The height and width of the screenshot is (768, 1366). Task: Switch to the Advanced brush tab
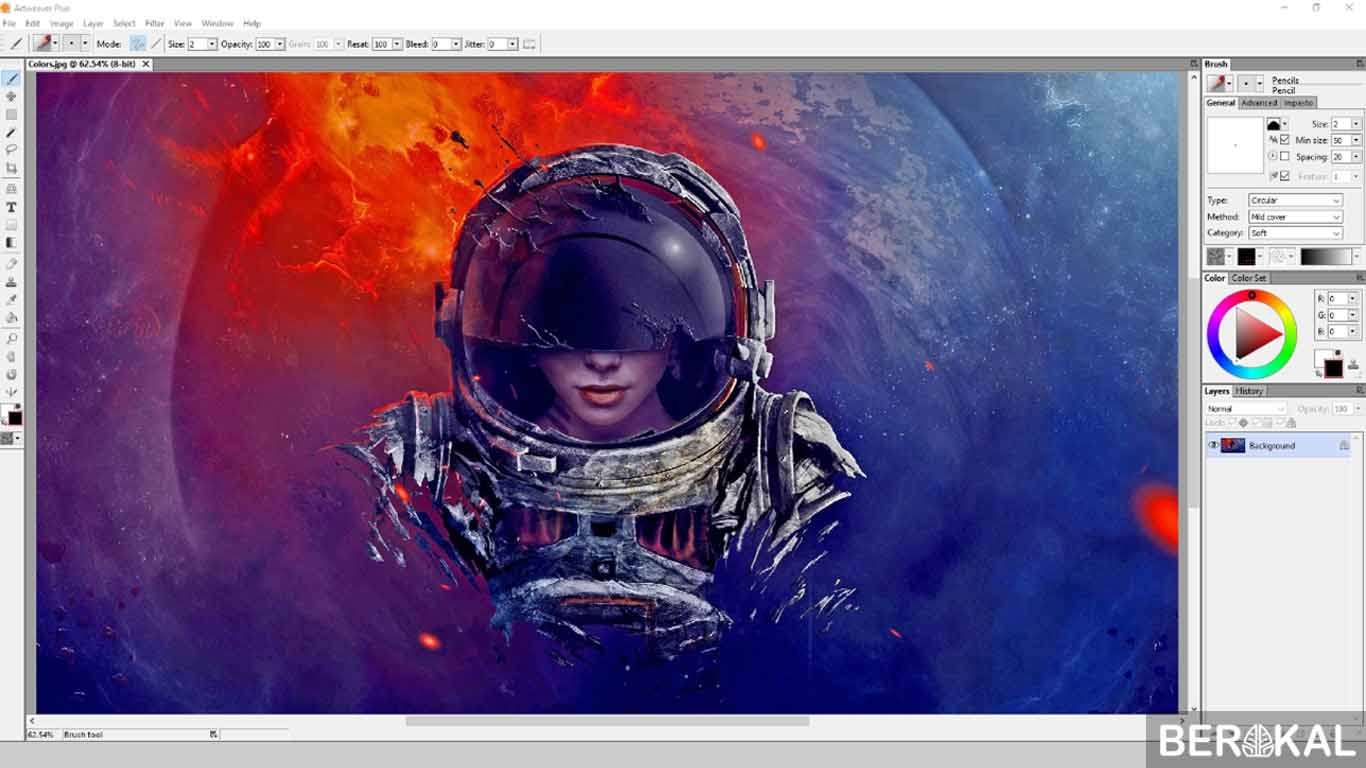pyautogui.click(x=1259, y=103)
